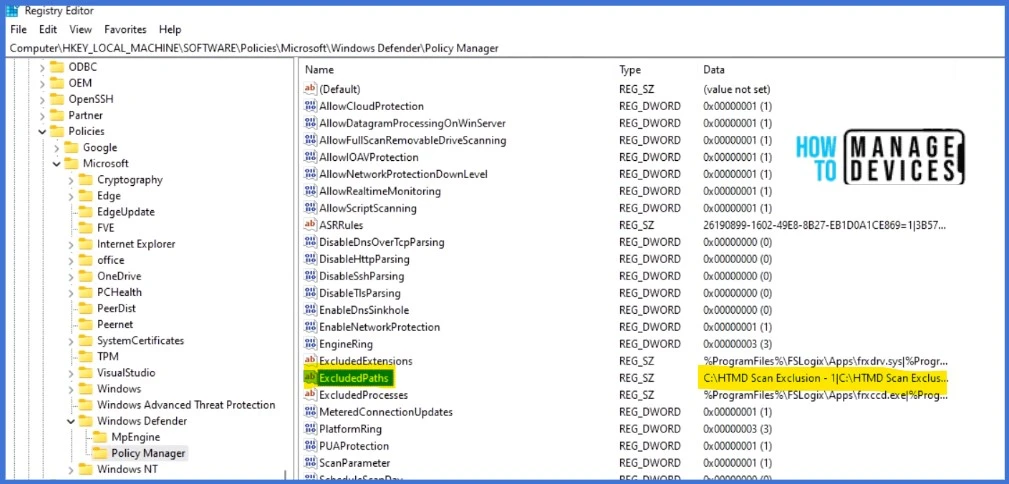The image size is (1009, 484).
Task: Collapse the Windows Defender tree node
Action: [71, 421]
